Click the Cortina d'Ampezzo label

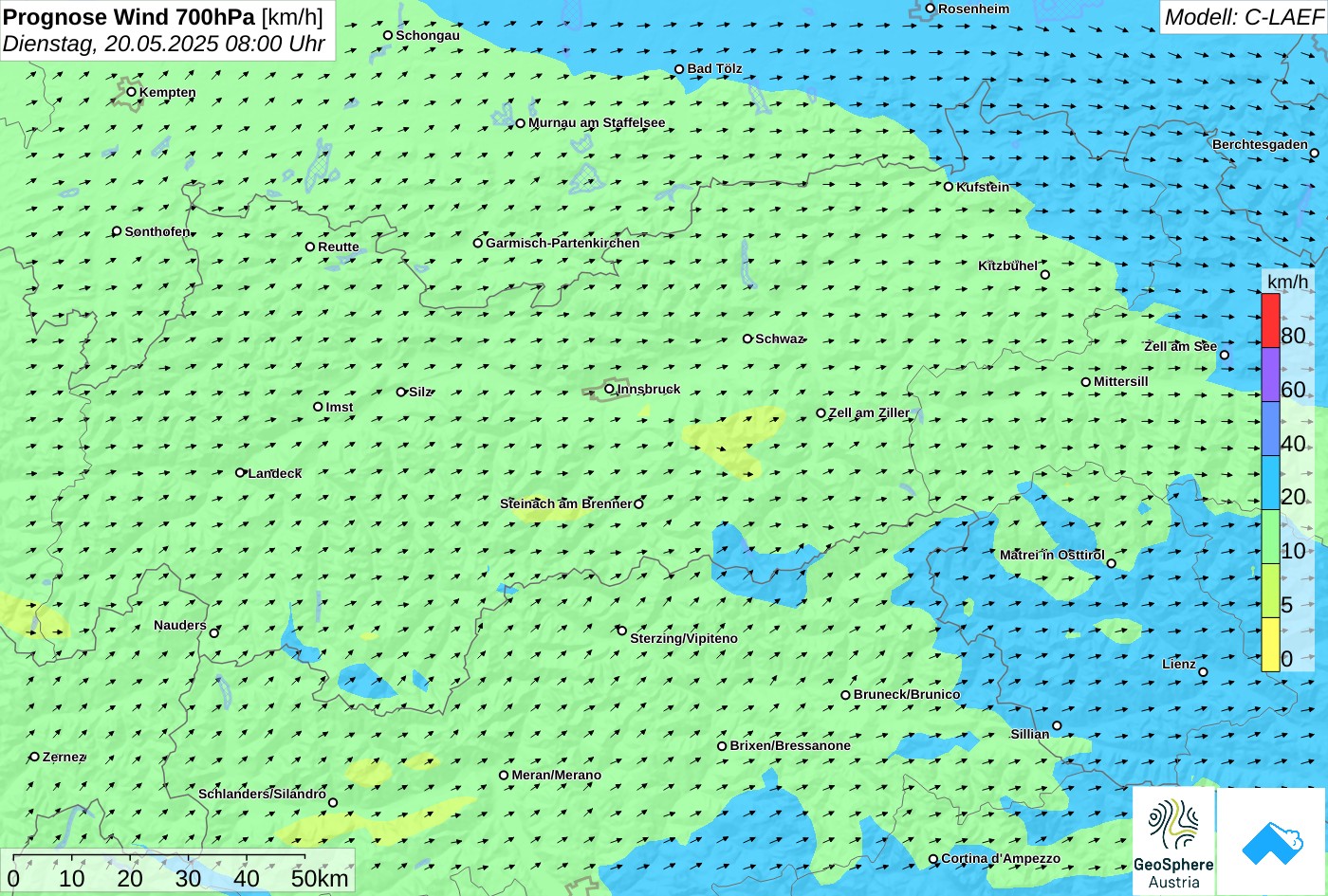click(x=1001, y=859)
